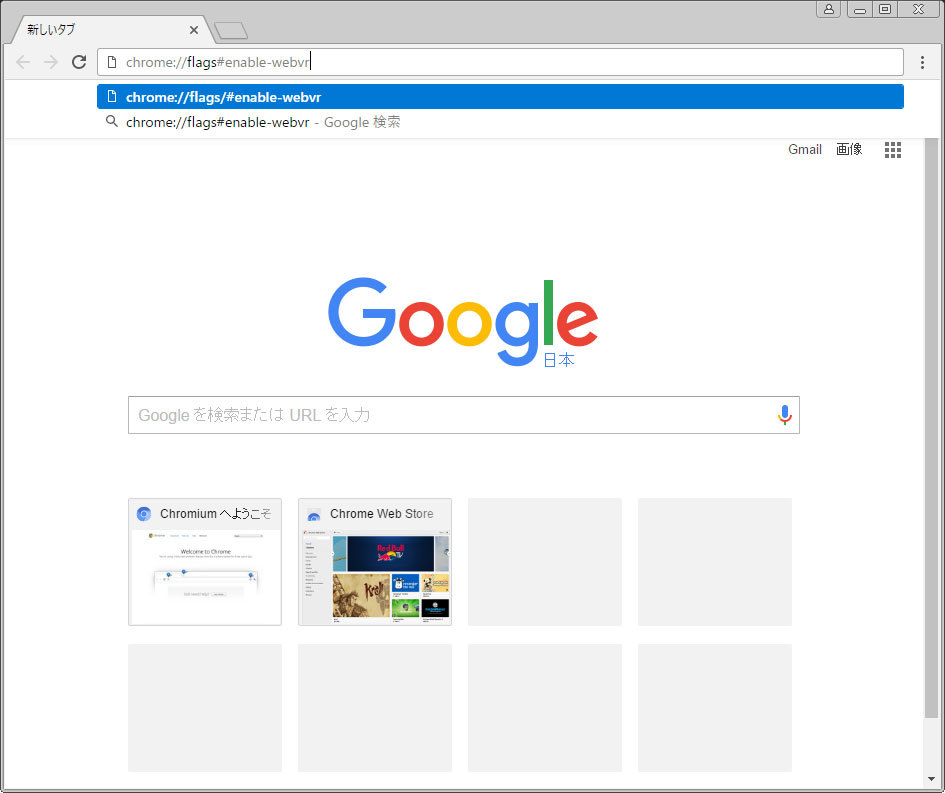Minimize the browser window
Viewport: 945px width, 793px height.
click(860, 9)
